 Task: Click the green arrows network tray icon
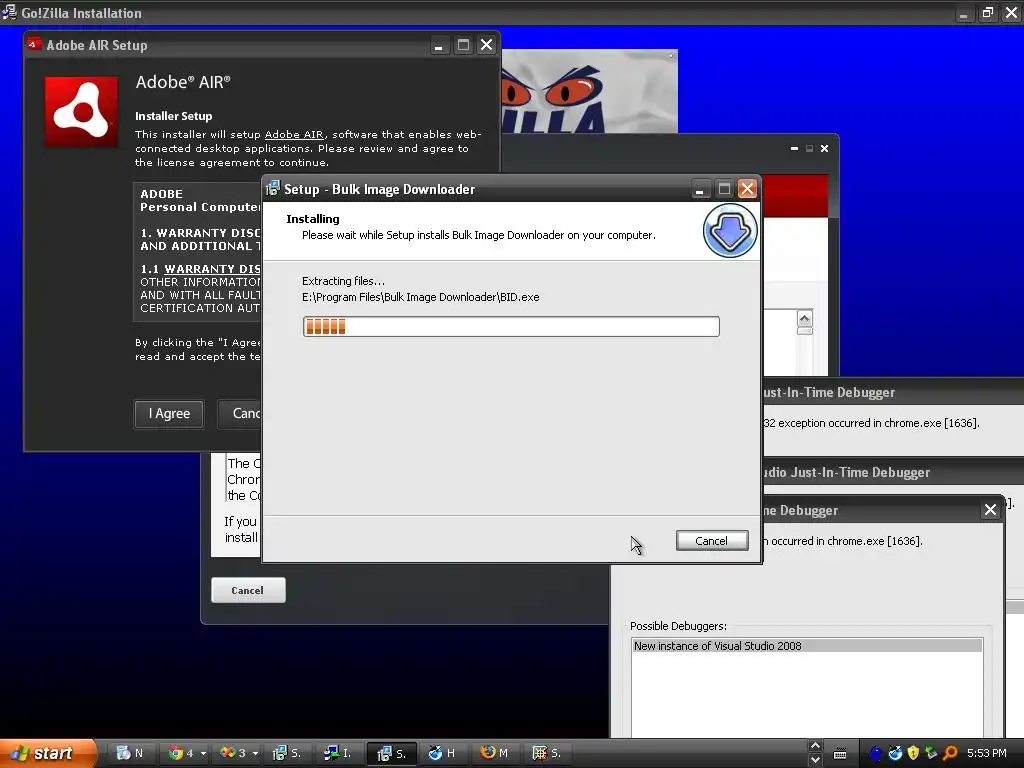931,754
